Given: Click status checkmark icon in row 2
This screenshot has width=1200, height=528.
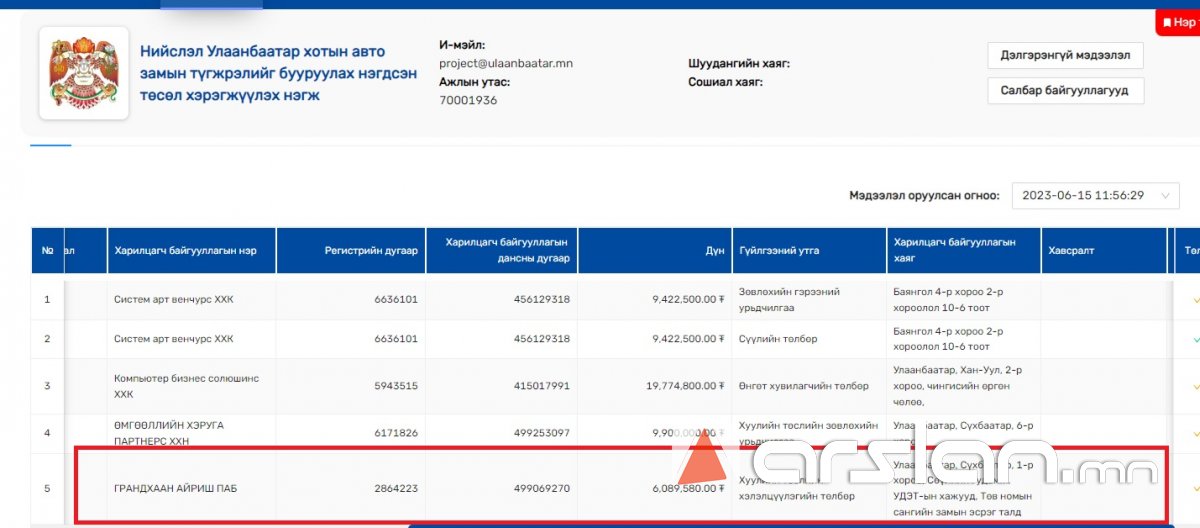Looking at the screenshot, I should (1195, 339).
